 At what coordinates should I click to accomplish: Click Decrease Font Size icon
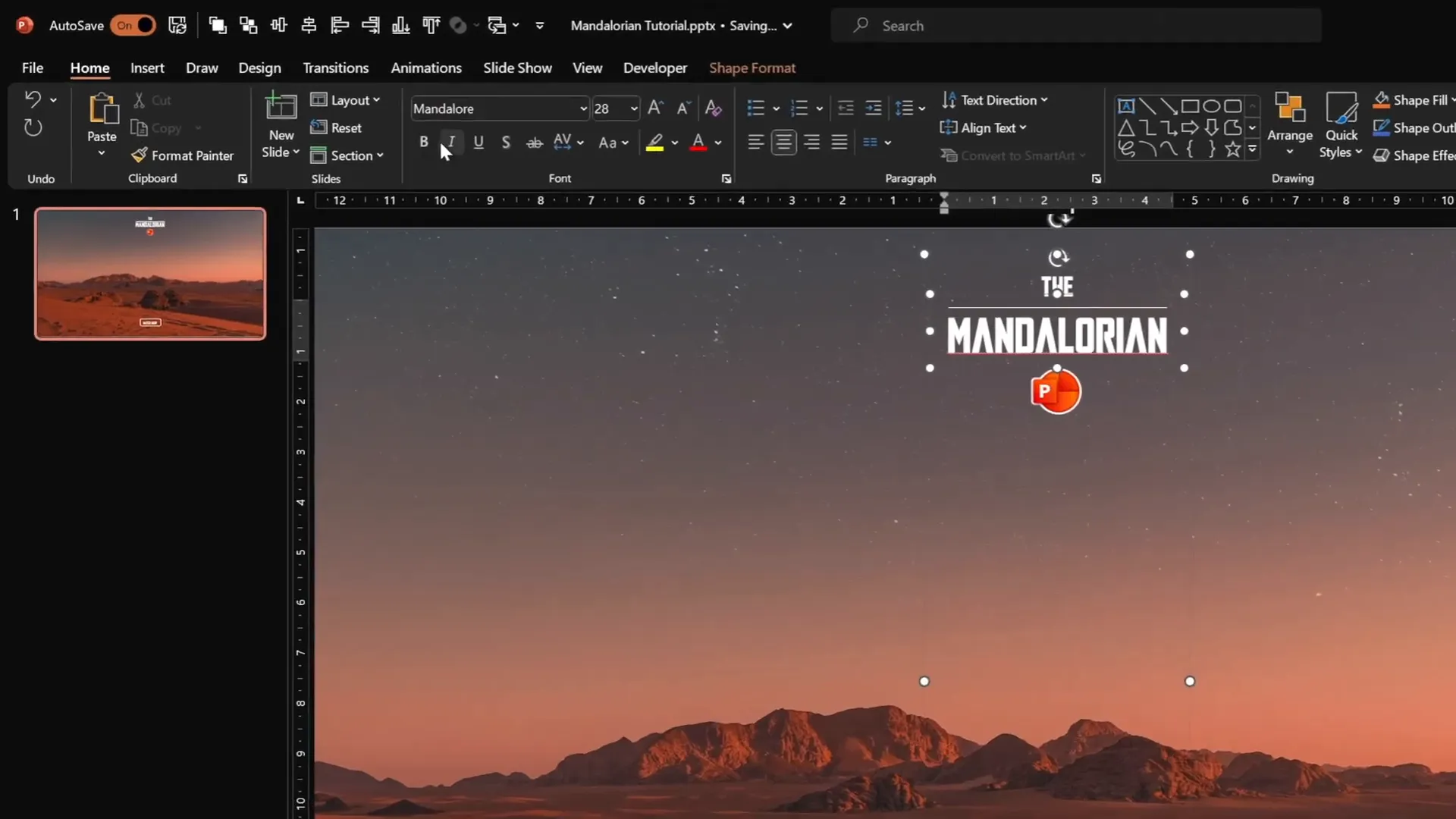tap(683, 108)
